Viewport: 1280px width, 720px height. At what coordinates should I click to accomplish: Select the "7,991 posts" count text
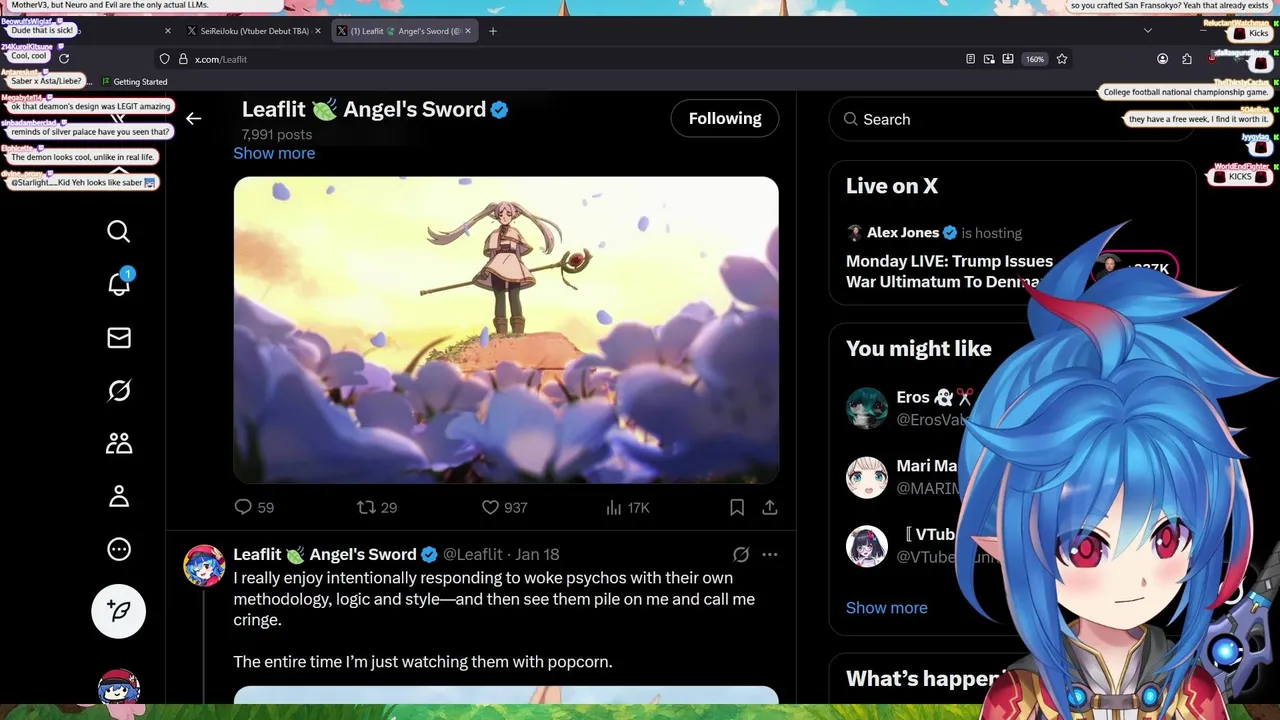(x=277, y=134)
